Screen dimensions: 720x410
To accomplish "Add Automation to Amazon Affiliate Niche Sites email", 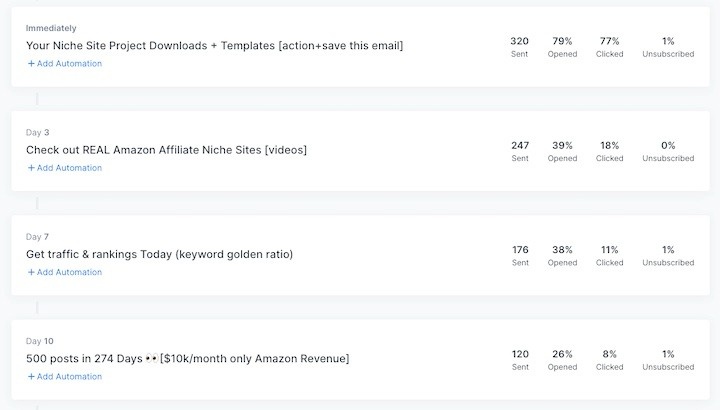I will [65, 168].
